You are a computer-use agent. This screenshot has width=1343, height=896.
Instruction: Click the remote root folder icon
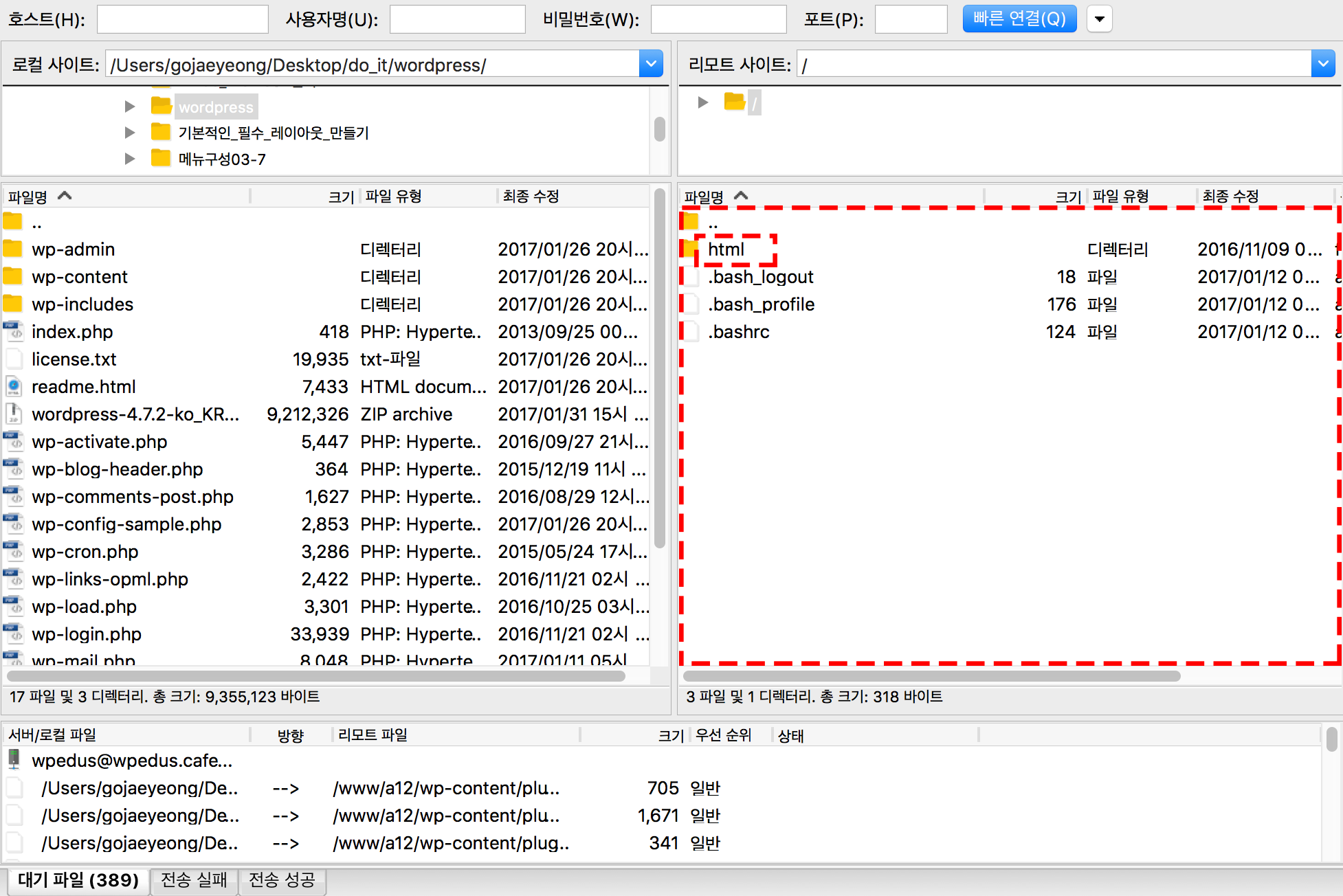pos(734,102)
